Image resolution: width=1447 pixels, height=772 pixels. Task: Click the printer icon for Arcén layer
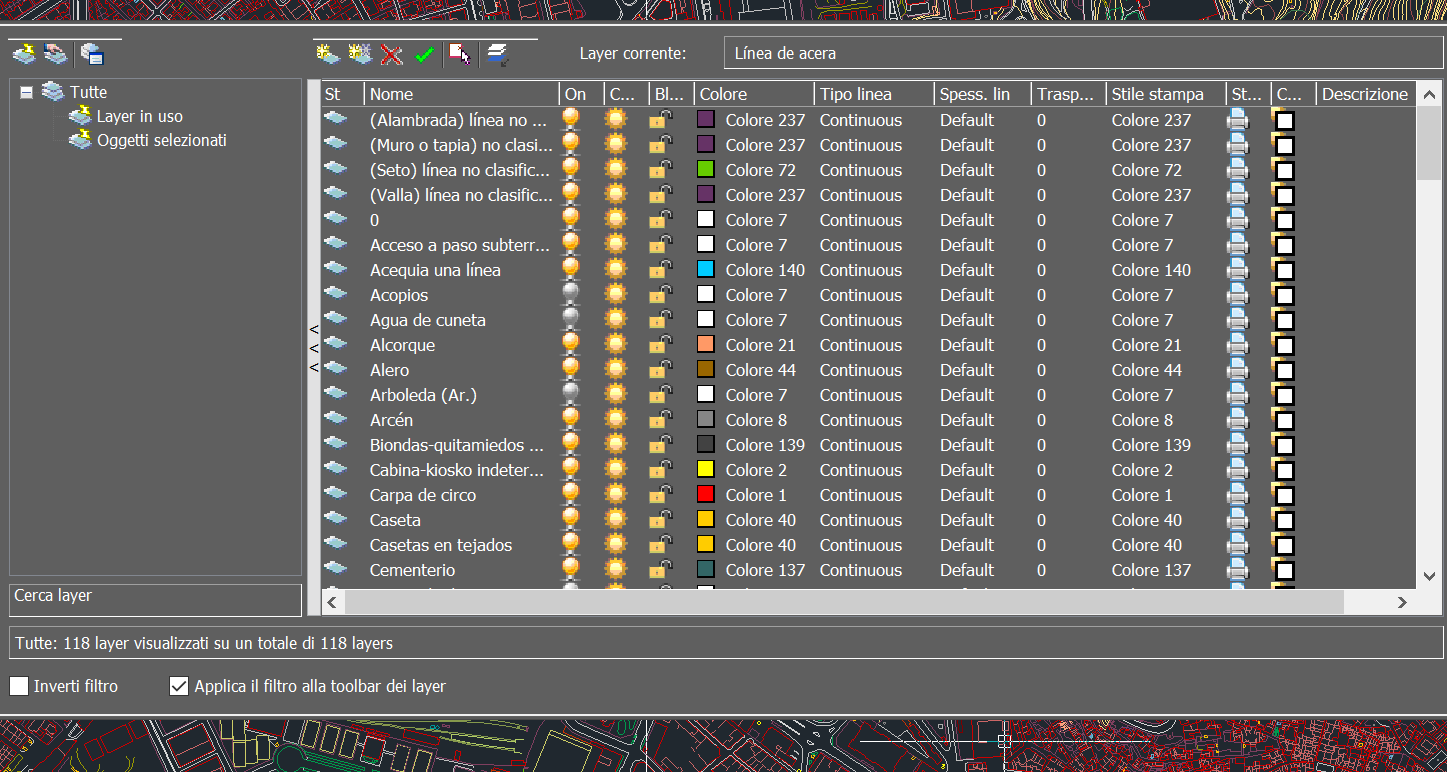1238,420
